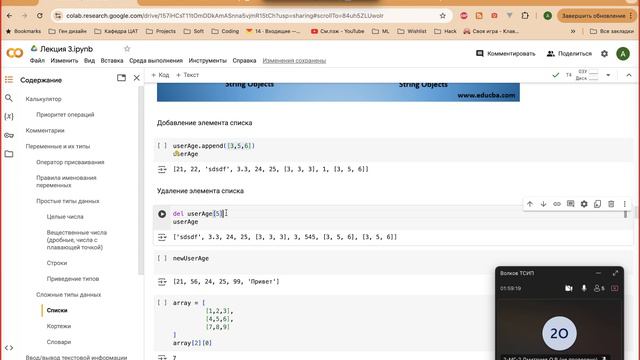The image size is (640, 360).
Task: Open the account avatar A
Action: [623, 53]
